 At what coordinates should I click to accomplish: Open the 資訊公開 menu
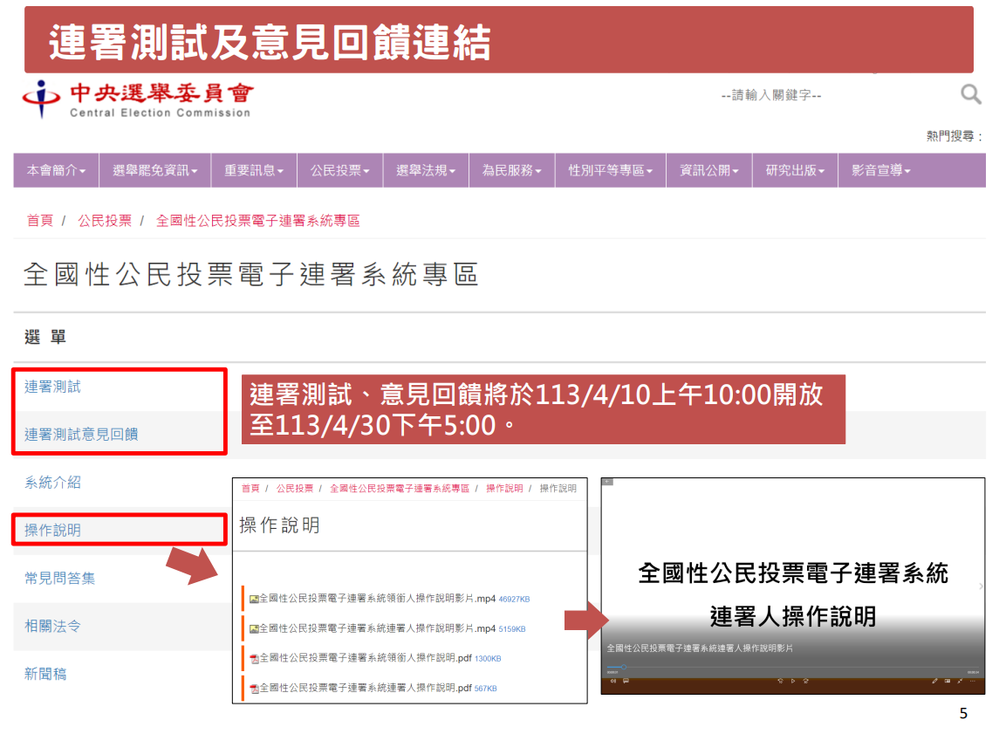point(709,171)
